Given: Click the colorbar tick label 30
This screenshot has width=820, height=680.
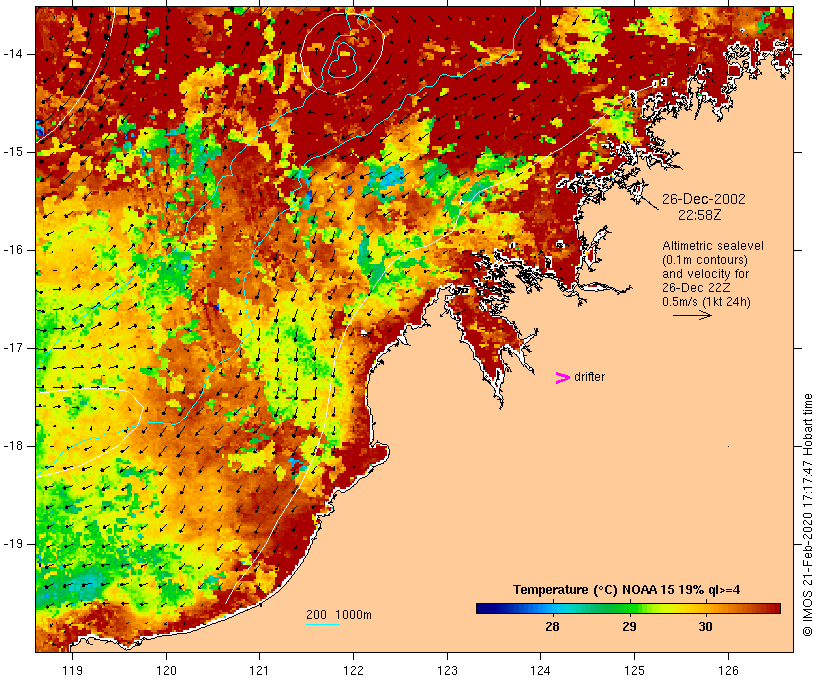Looking at the screenshot, I should pos(705,627).
